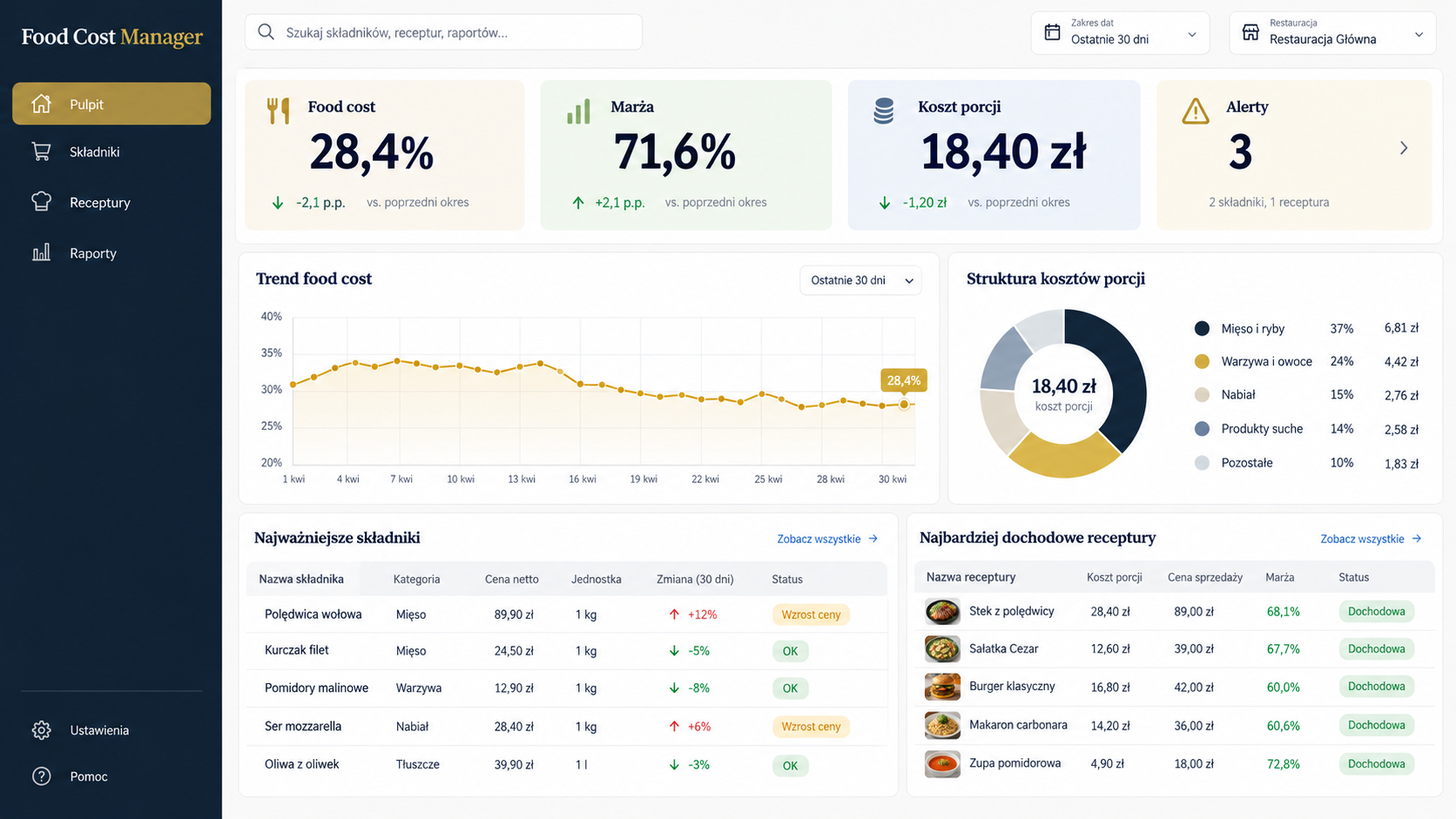
Task: Click the chef hat Receptury icon
Action: tap(41, 202)
